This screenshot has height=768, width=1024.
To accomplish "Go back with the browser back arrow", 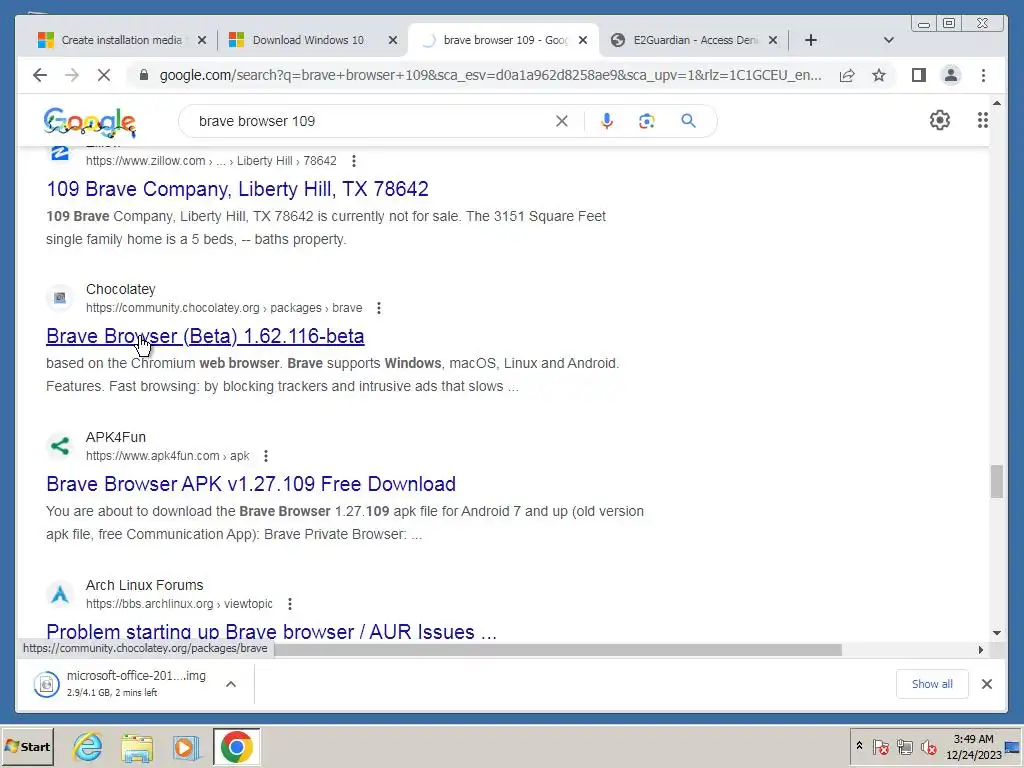I will coord(40,75).
